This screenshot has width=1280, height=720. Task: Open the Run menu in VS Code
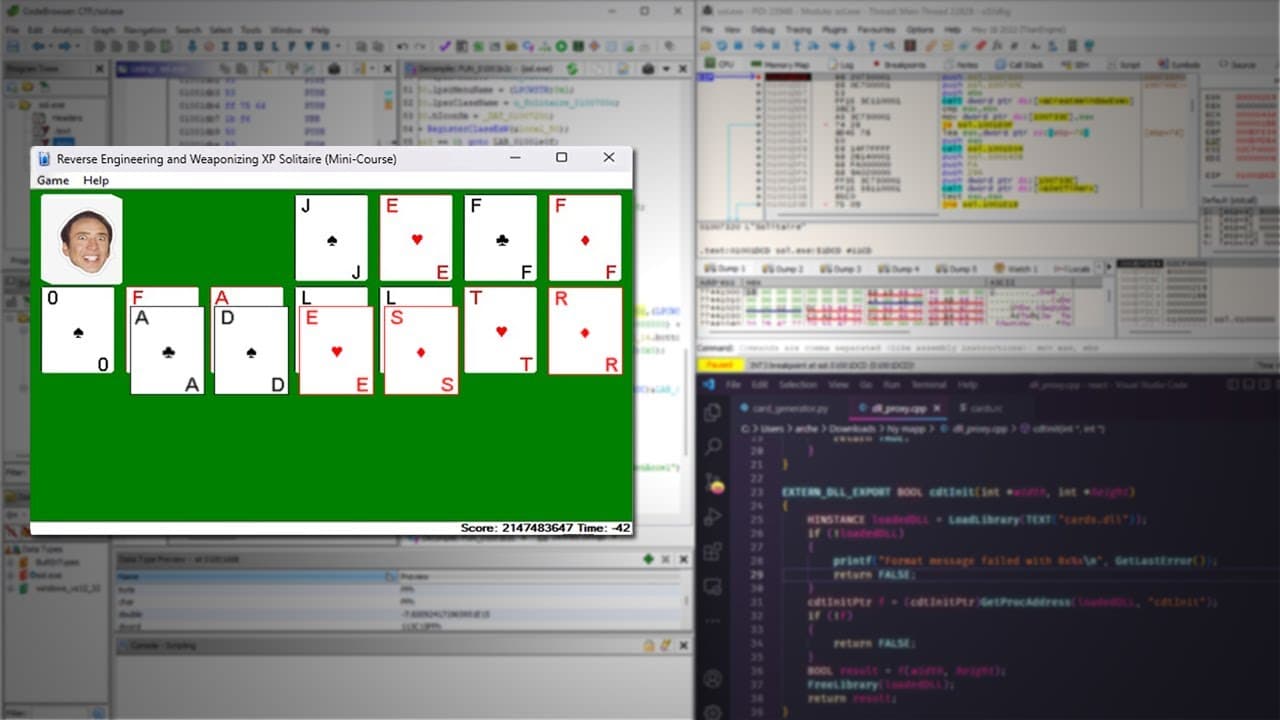pyautogui.click(x=890, y=385)
